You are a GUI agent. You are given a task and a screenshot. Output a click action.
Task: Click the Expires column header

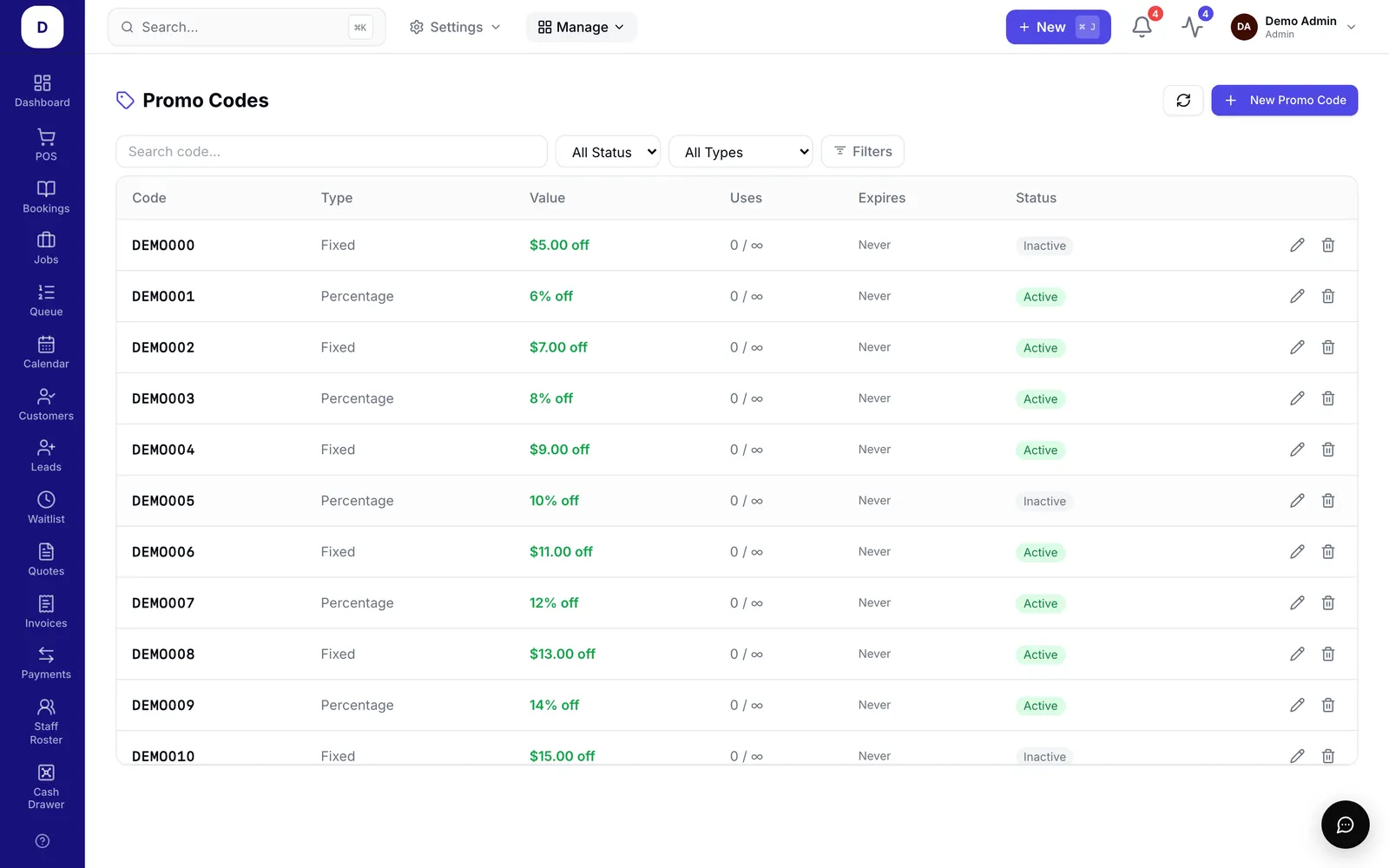pos(882,198)
